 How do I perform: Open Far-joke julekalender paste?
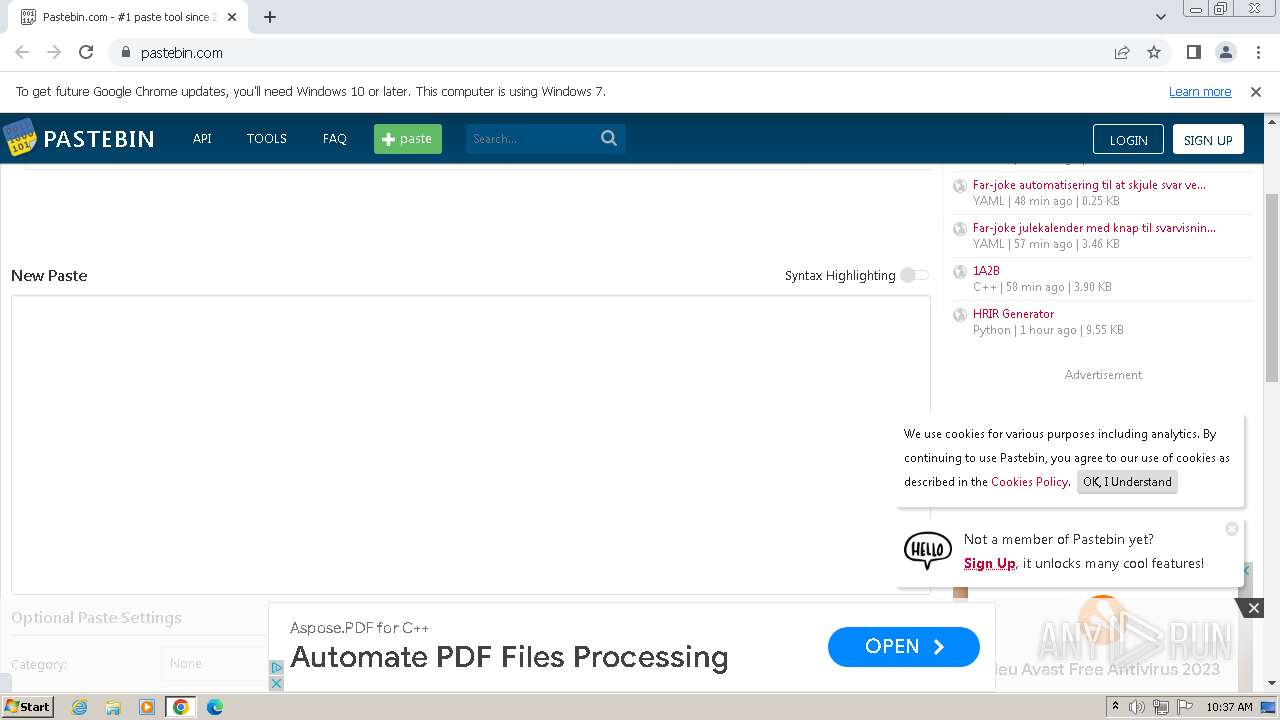1094,227
